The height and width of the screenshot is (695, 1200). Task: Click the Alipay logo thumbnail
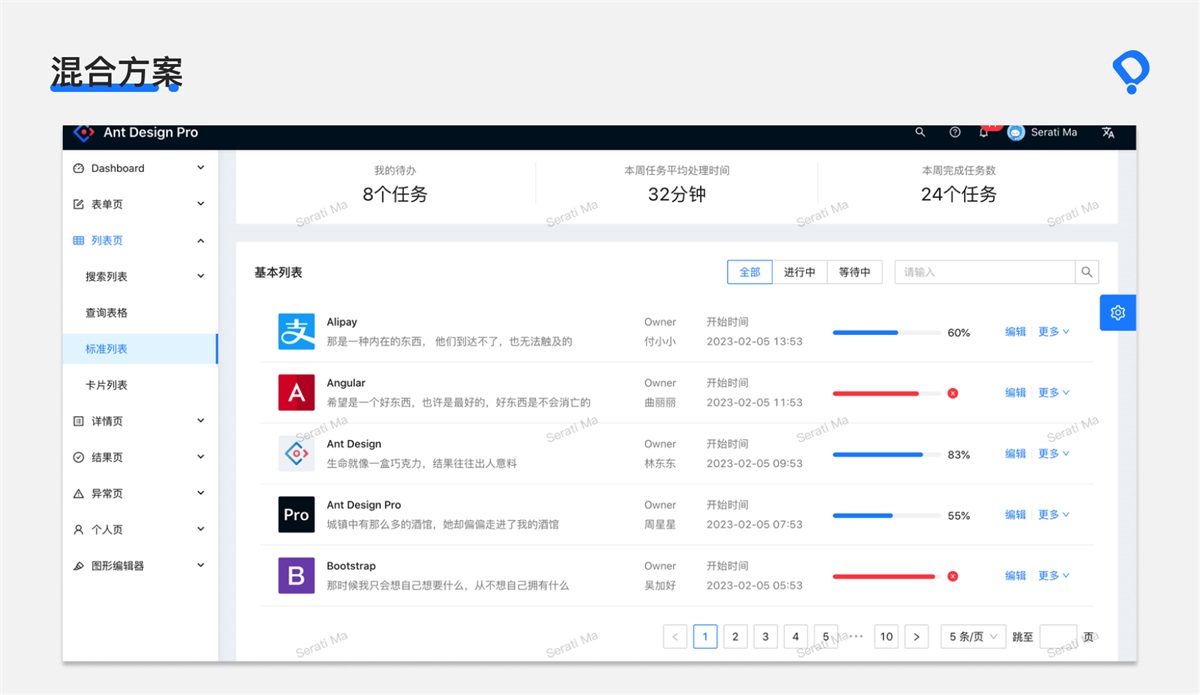[296, 332]
